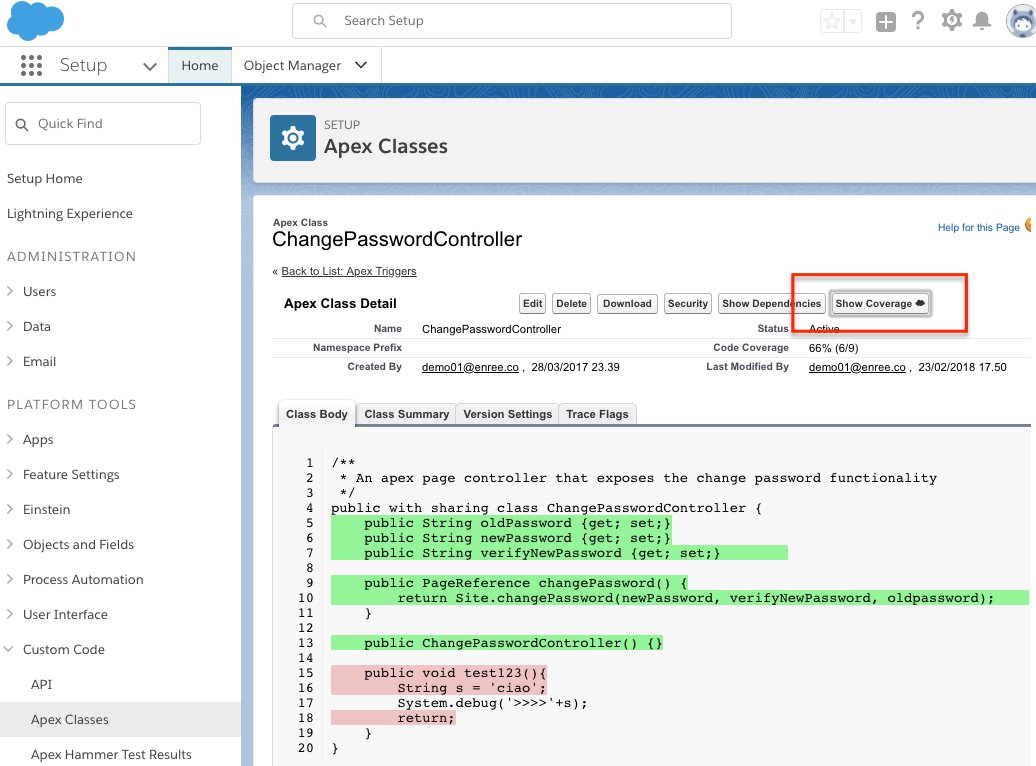Click the favorites star icon
The height and width of the screenshot is (766, 1036).
pyautogui.click(x=832, y=21)
